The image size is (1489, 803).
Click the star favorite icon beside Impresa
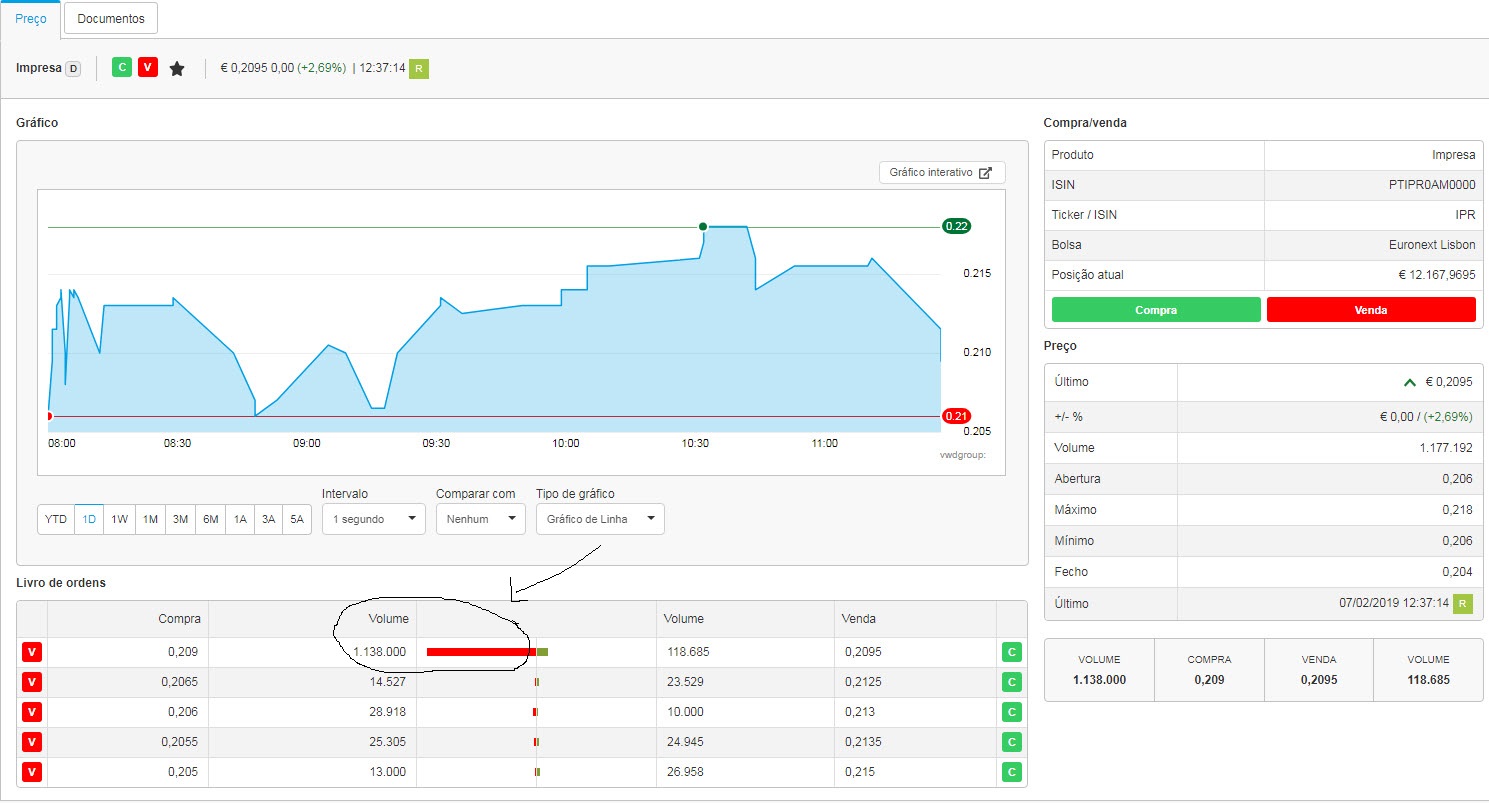(x=177, y=68)
